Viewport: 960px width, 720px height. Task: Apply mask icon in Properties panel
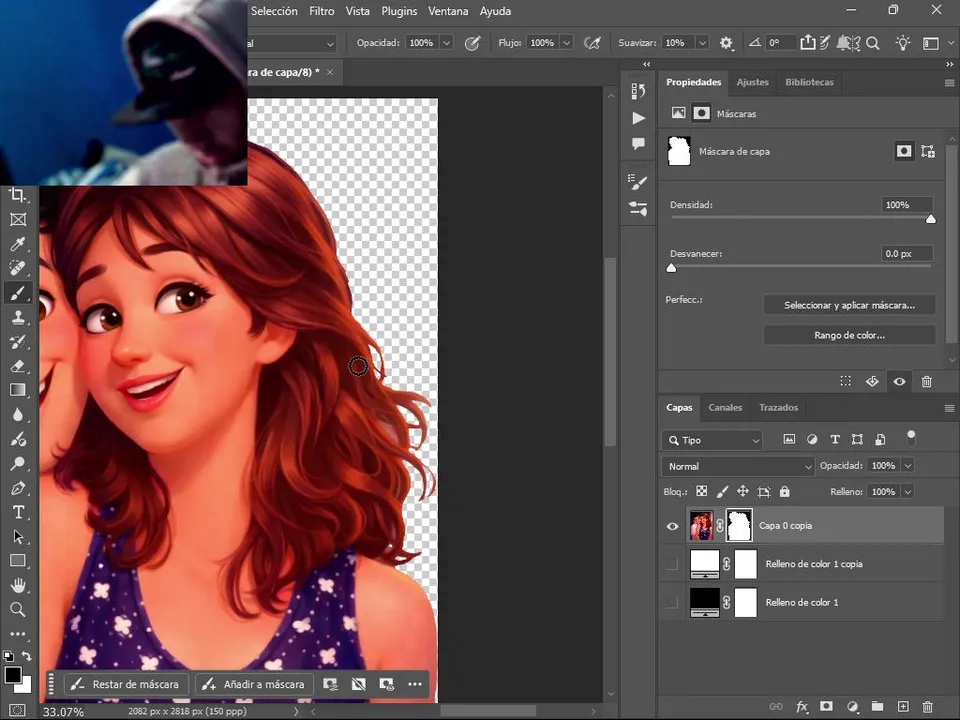(x=872, y=381)
